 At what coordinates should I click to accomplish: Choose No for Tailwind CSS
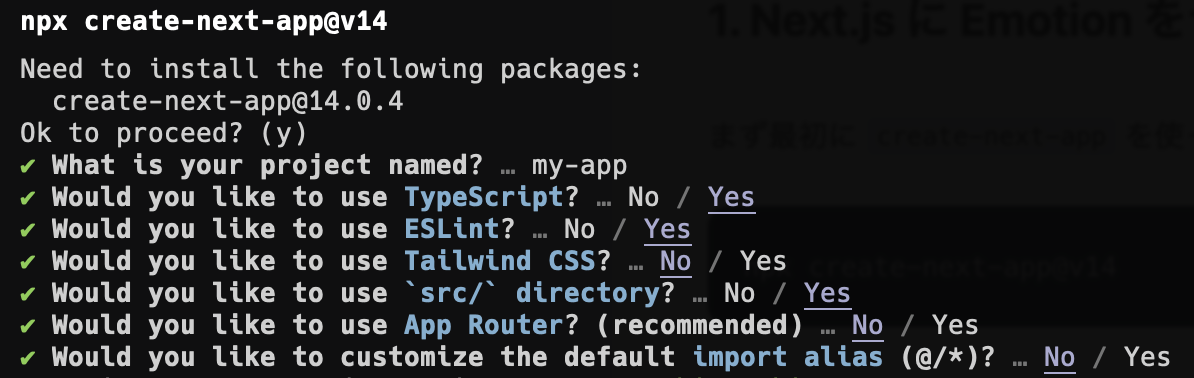[x=675, y=261]
